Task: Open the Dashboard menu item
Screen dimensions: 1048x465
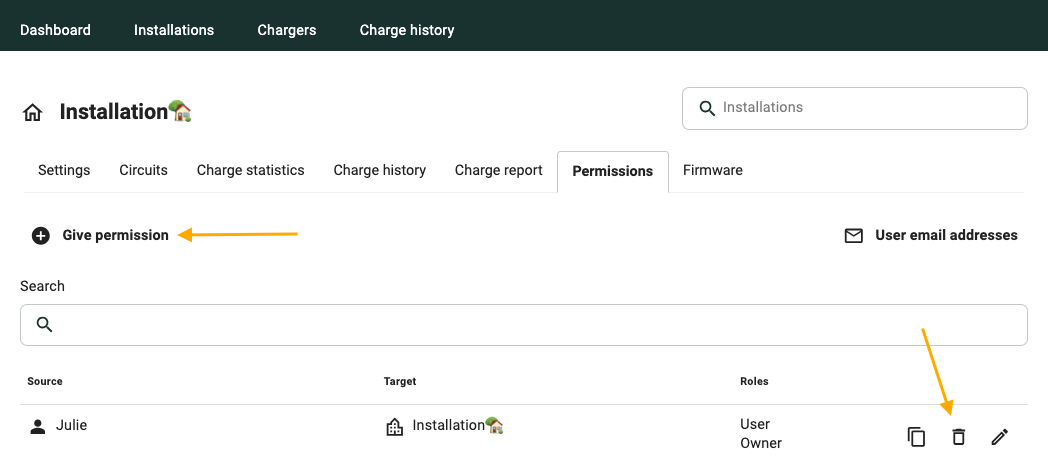Action: 55,30
